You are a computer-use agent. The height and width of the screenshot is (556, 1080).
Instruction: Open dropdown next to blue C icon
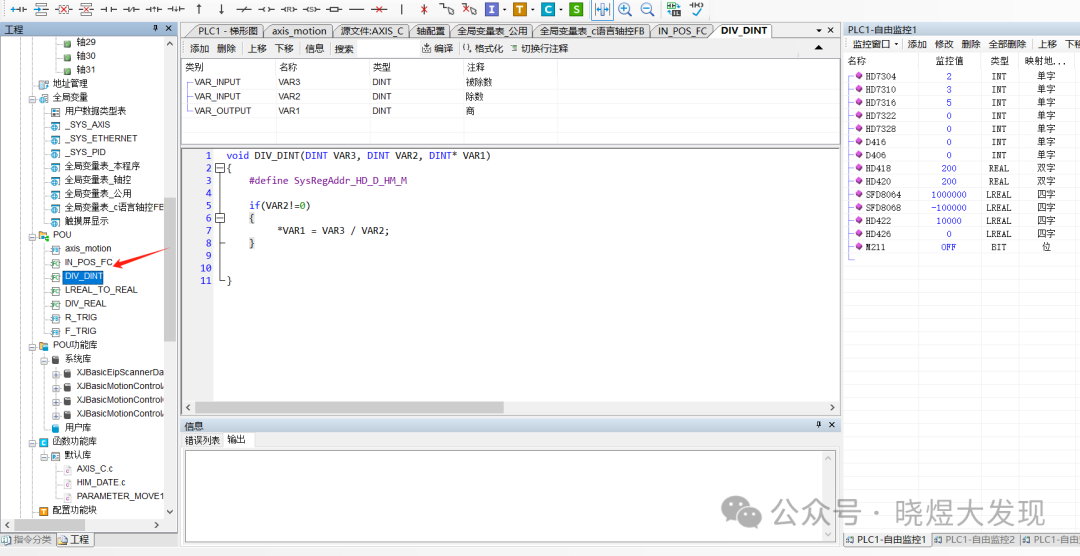coord(561,10)
